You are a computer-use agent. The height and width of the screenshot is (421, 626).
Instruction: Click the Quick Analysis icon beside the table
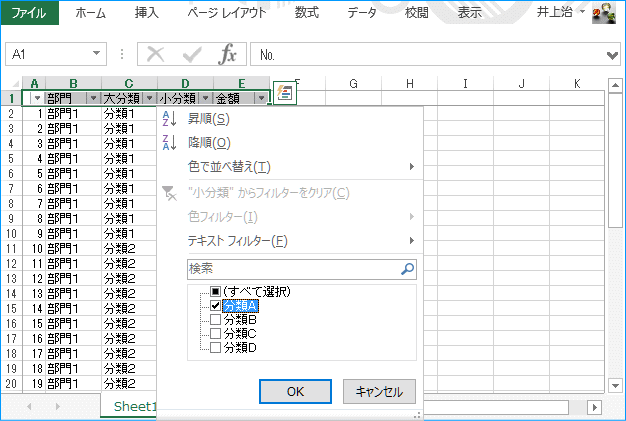284,93
